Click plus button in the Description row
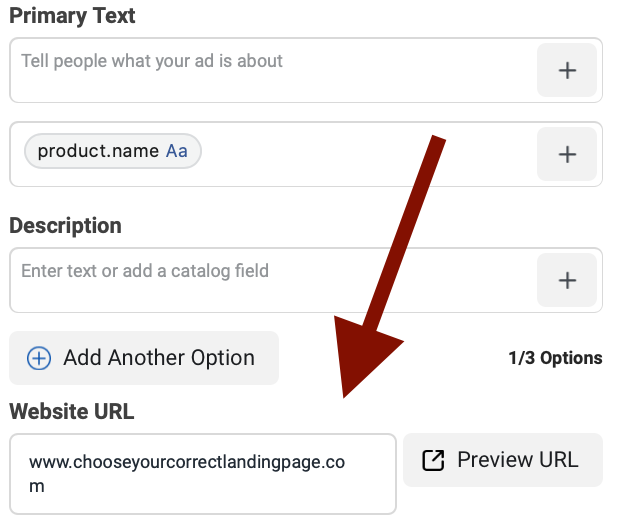 point(567,280)
